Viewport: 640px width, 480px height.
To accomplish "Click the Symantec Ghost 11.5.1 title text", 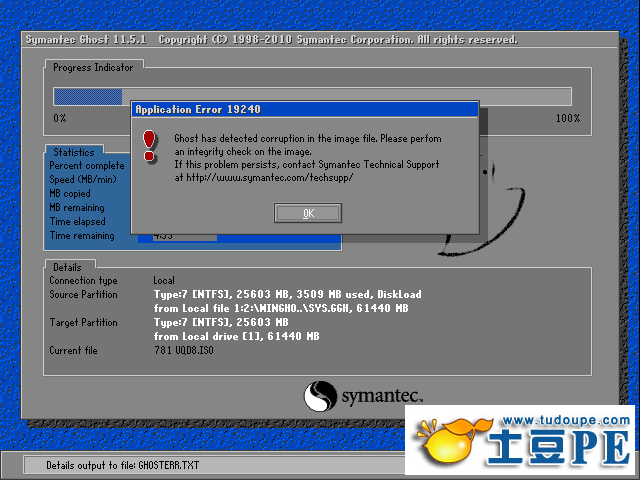I will 86,40.
